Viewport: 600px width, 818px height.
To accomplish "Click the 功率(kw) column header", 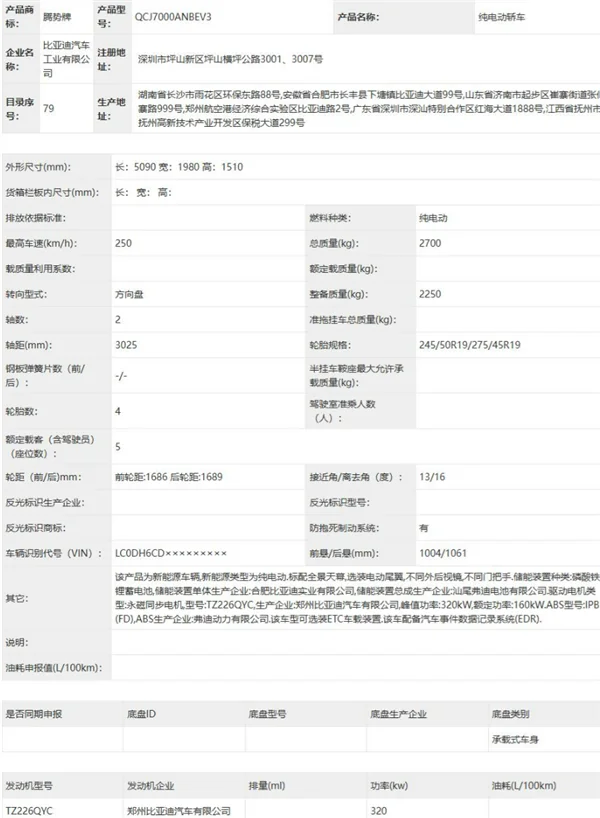I will coord(389,786).
